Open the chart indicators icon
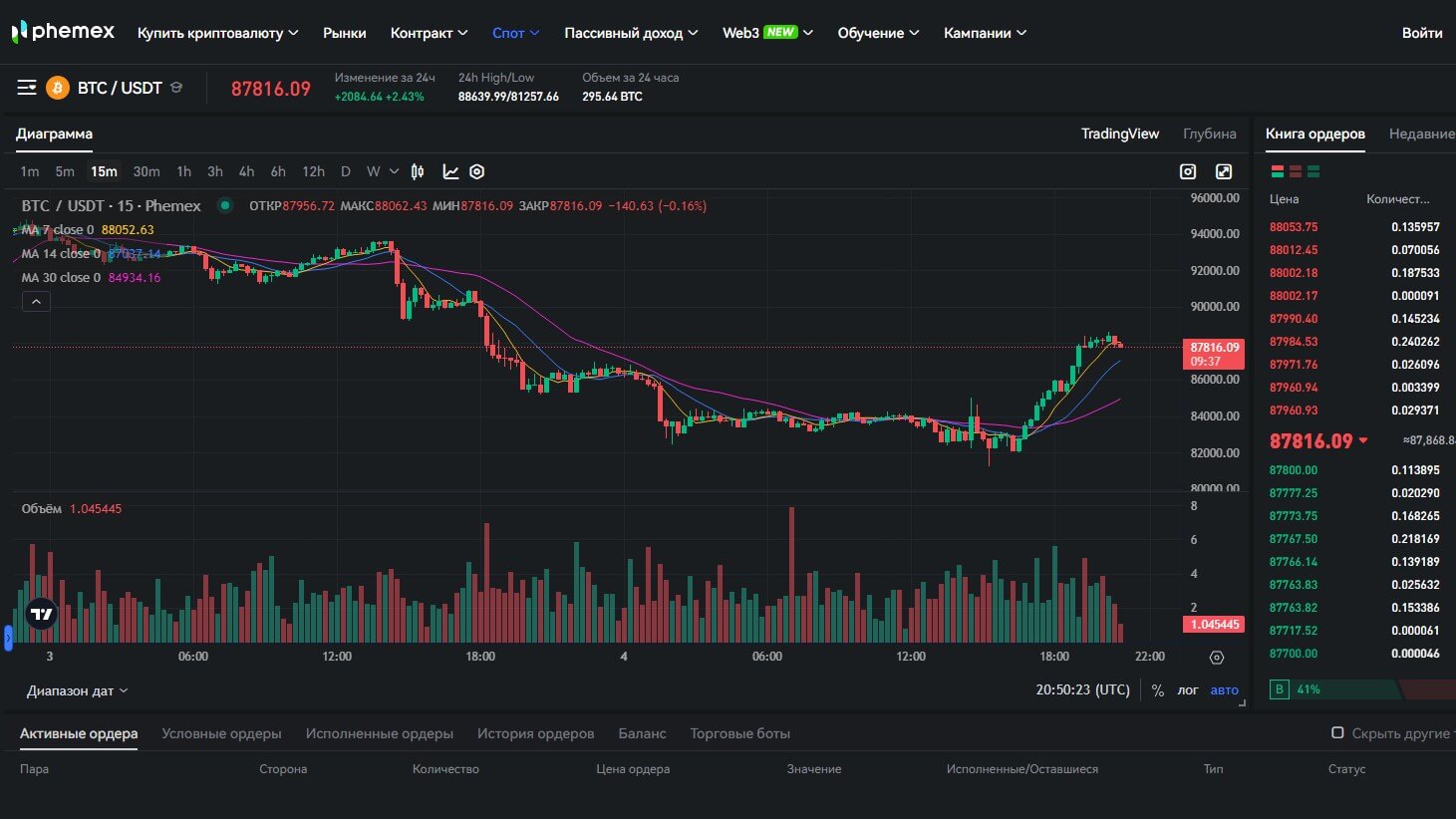 click(450, 171)
